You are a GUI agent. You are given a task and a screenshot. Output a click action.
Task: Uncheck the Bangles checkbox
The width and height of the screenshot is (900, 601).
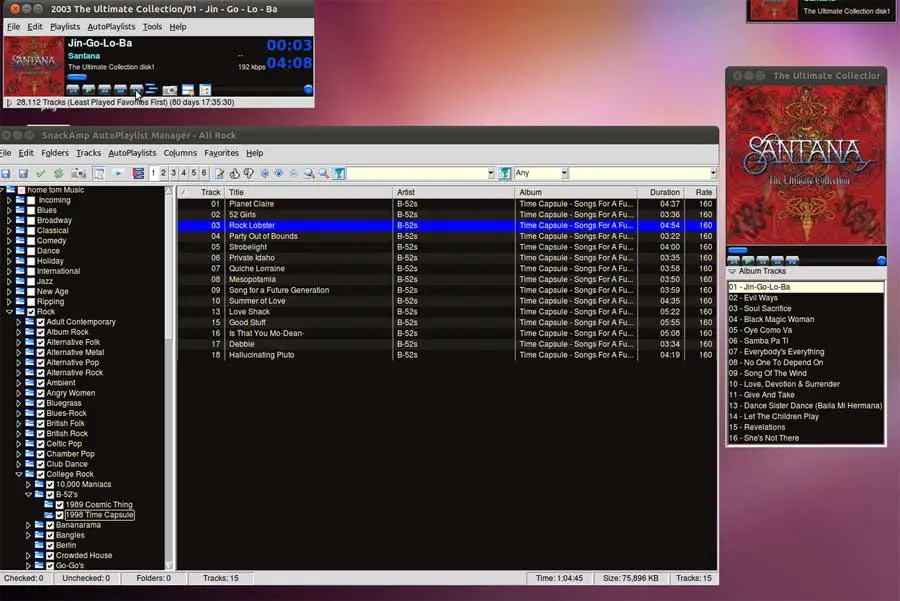50,535
